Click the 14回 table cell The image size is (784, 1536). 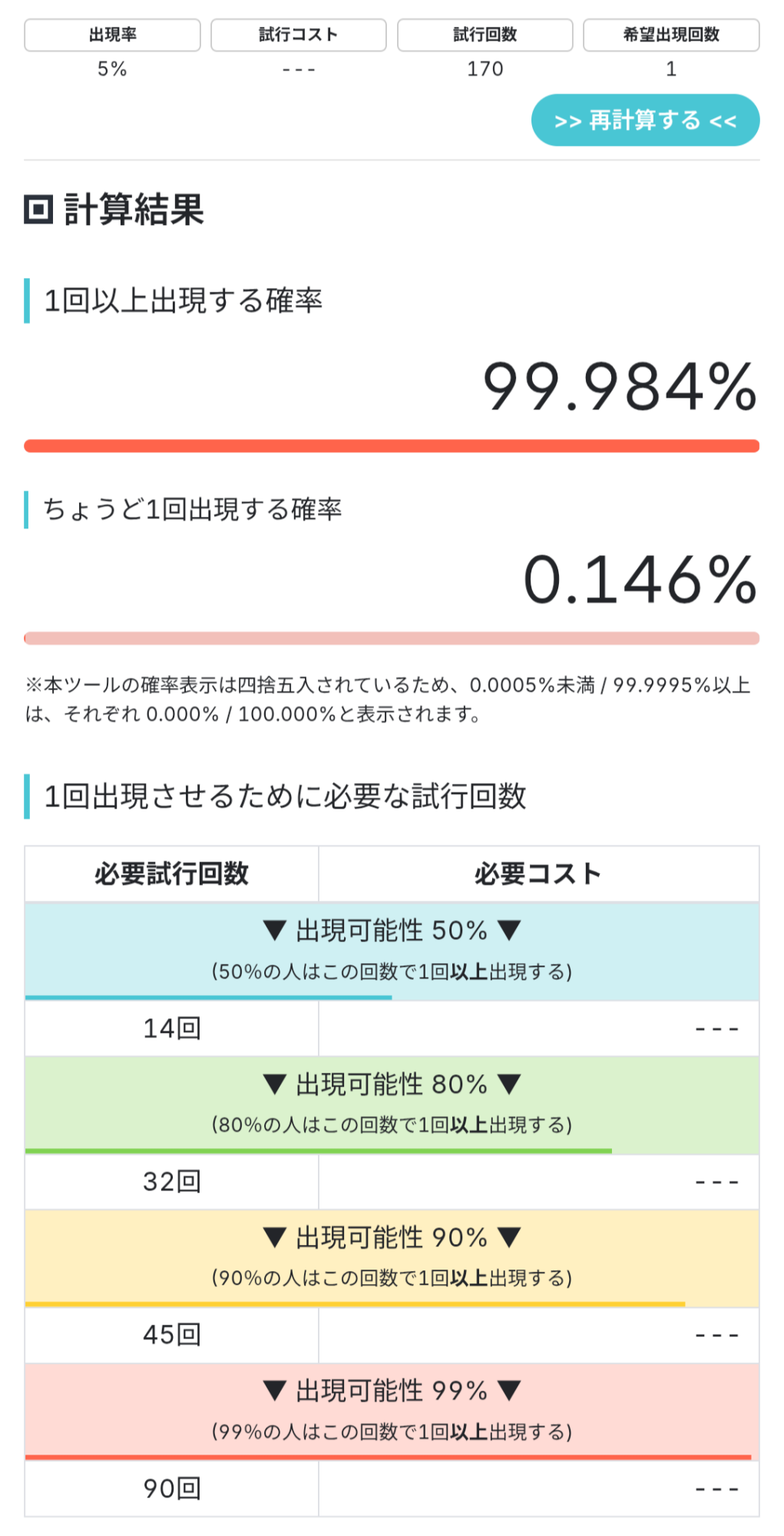click(171, 1028)
